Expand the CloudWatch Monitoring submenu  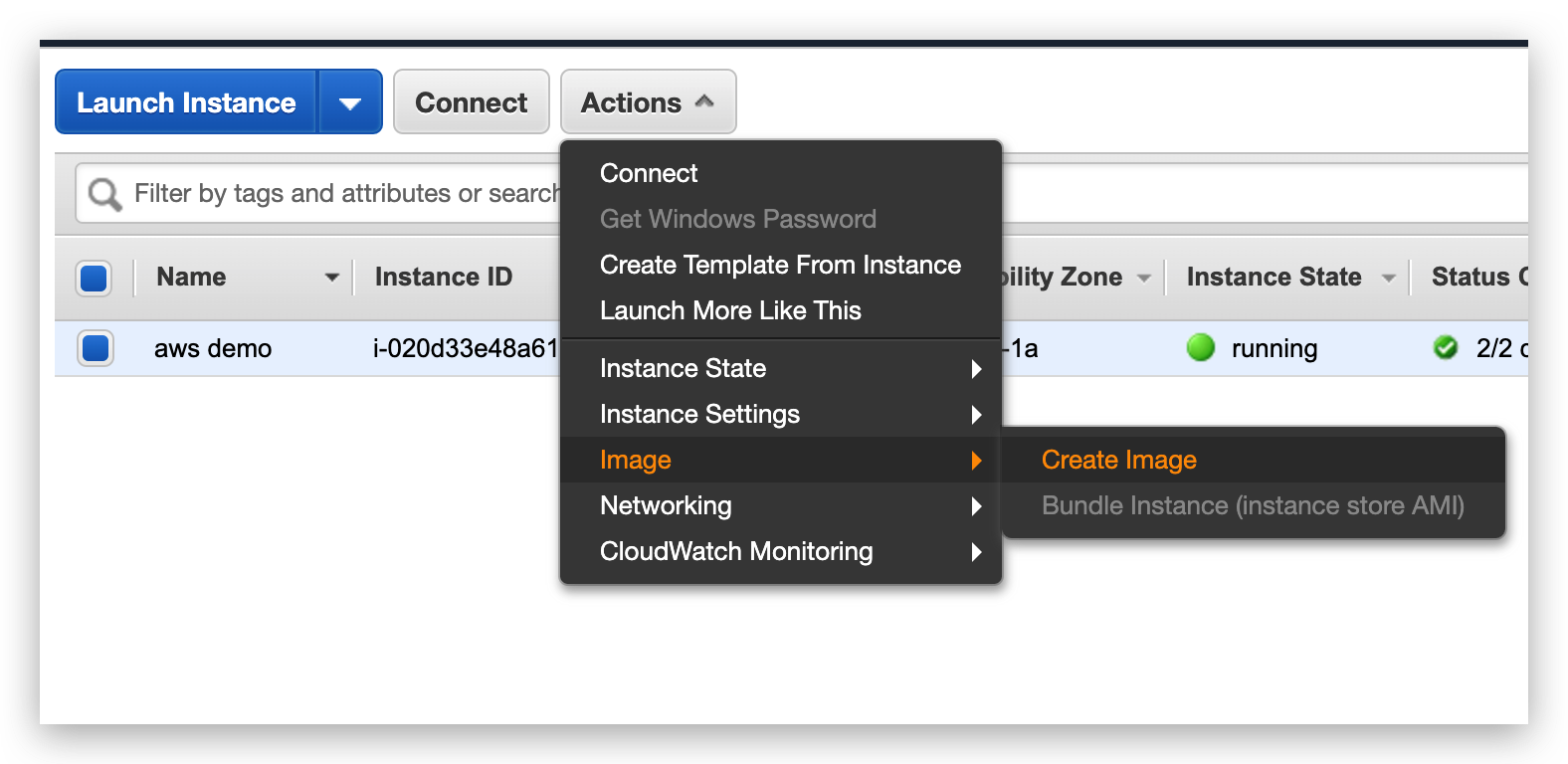(x=781, y=551)
